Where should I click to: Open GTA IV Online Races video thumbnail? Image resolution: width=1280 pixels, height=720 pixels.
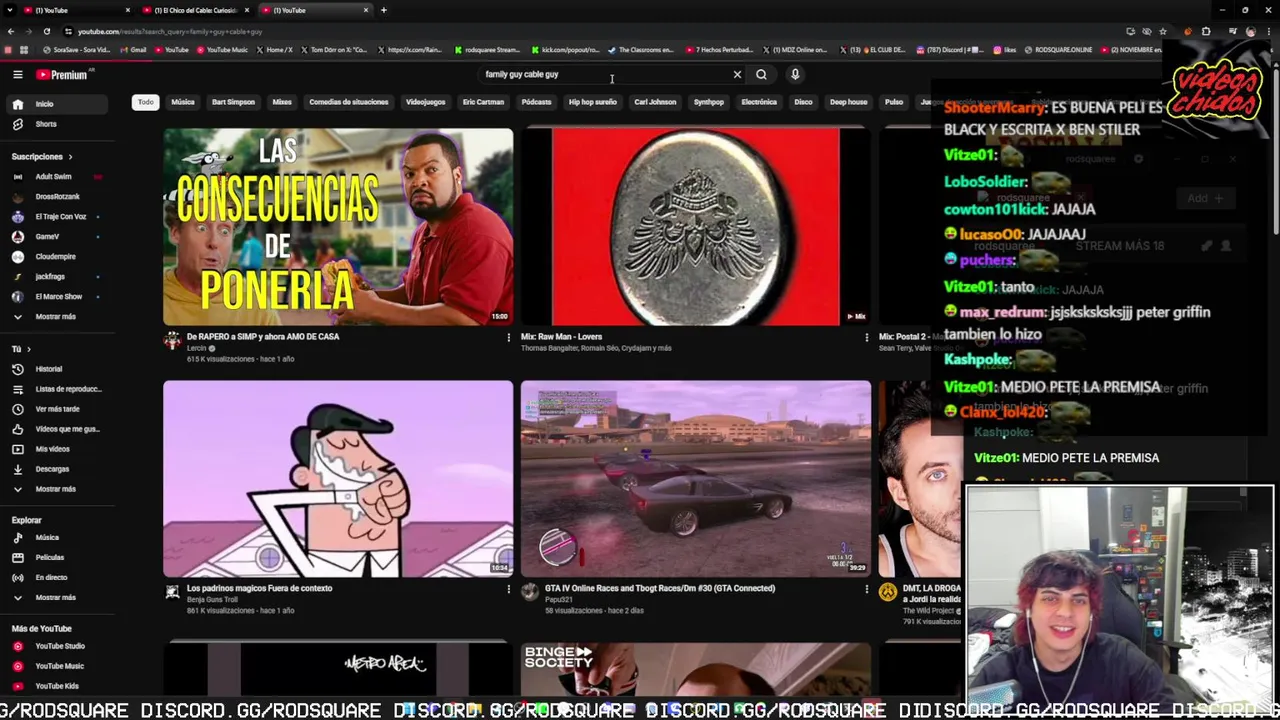(696, 479)
